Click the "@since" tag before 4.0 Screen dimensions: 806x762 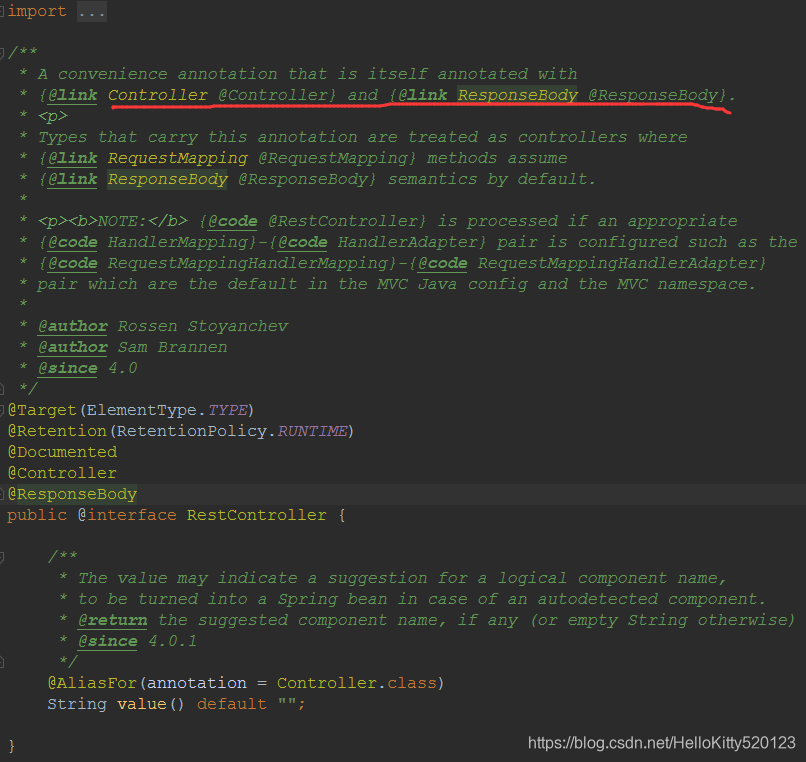tap(67, 368)
